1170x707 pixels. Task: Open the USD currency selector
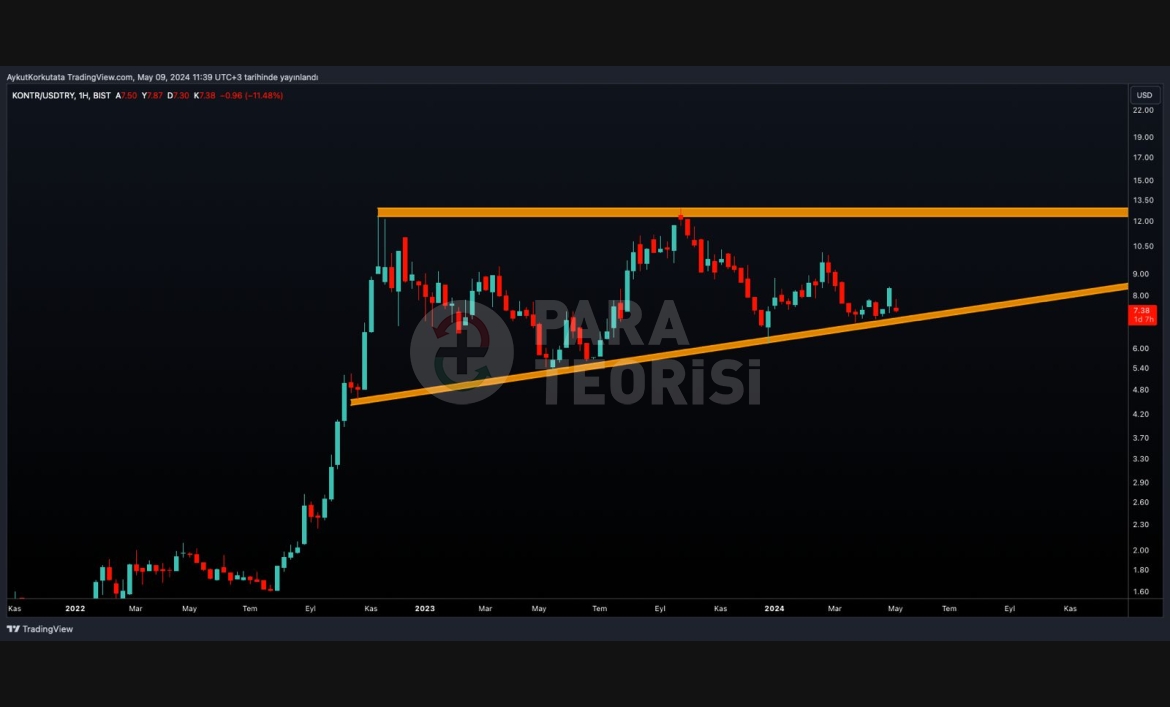(x=1144, y=95)
